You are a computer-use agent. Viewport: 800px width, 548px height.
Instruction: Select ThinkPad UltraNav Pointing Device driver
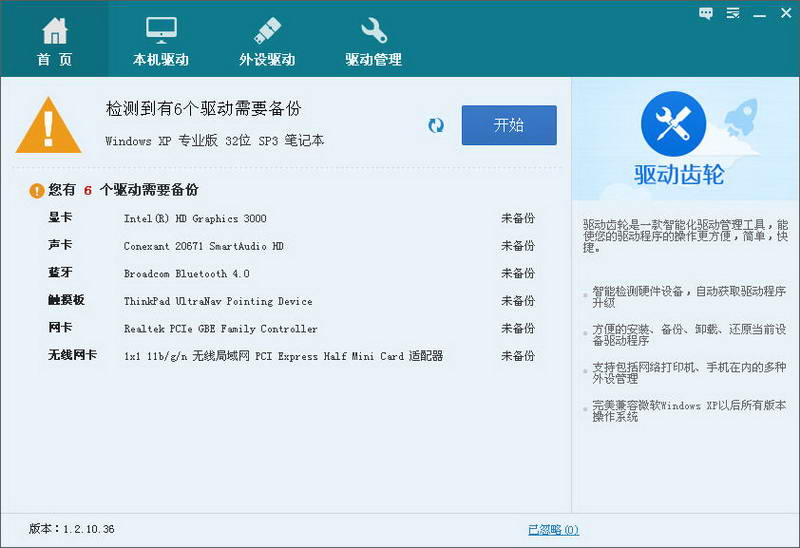point(218,301)
